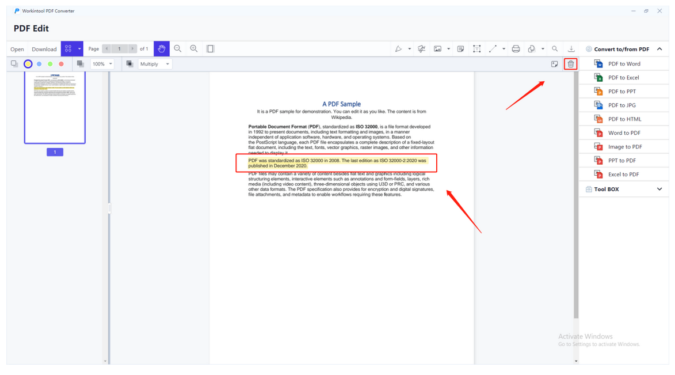Image resolution: width=675 pixels, height=375 pixels.
Task: Click the zoom in magnifier
Action: [x=194, y=49]
